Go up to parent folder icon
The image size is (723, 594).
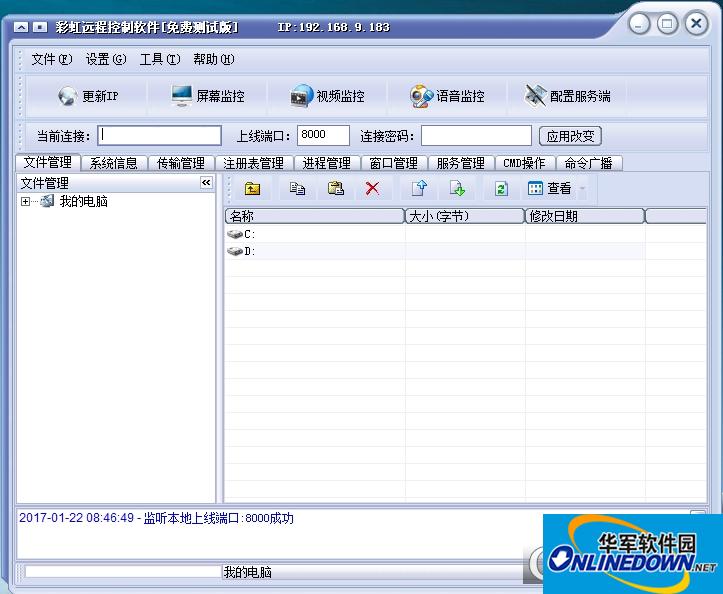pyautogui.click(x=252, y=189)
